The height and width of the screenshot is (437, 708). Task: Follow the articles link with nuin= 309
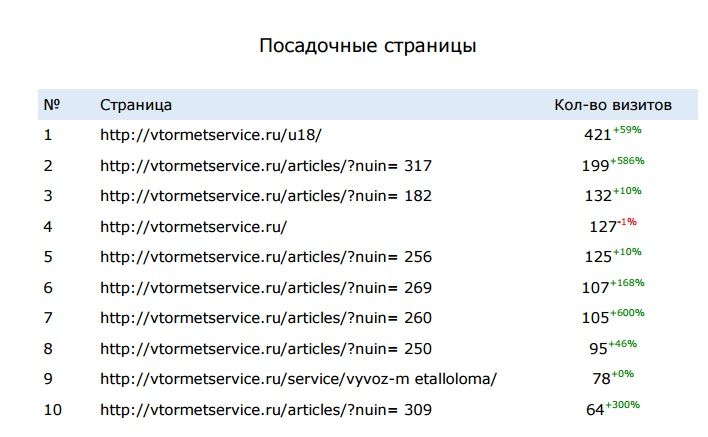[x=266, y=410]
